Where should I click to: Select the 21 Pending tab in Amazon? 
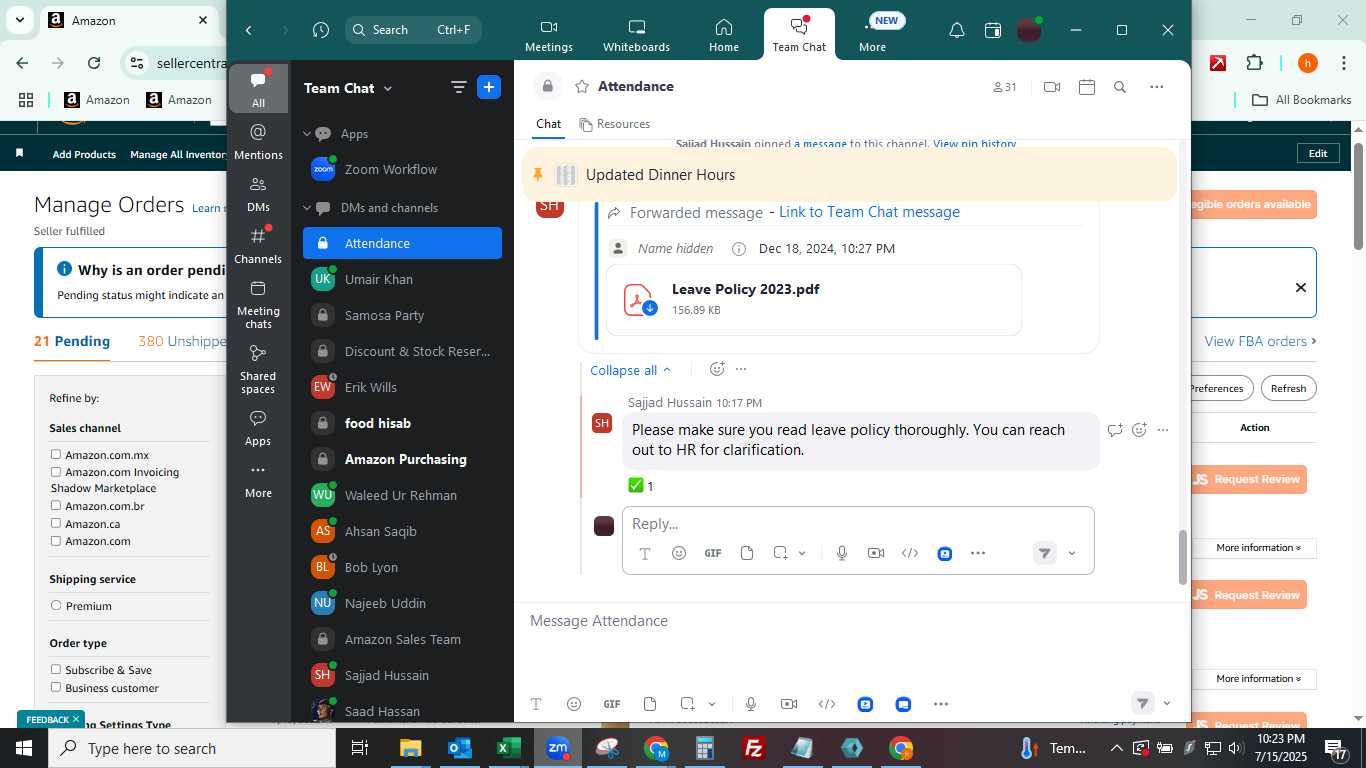72,341
